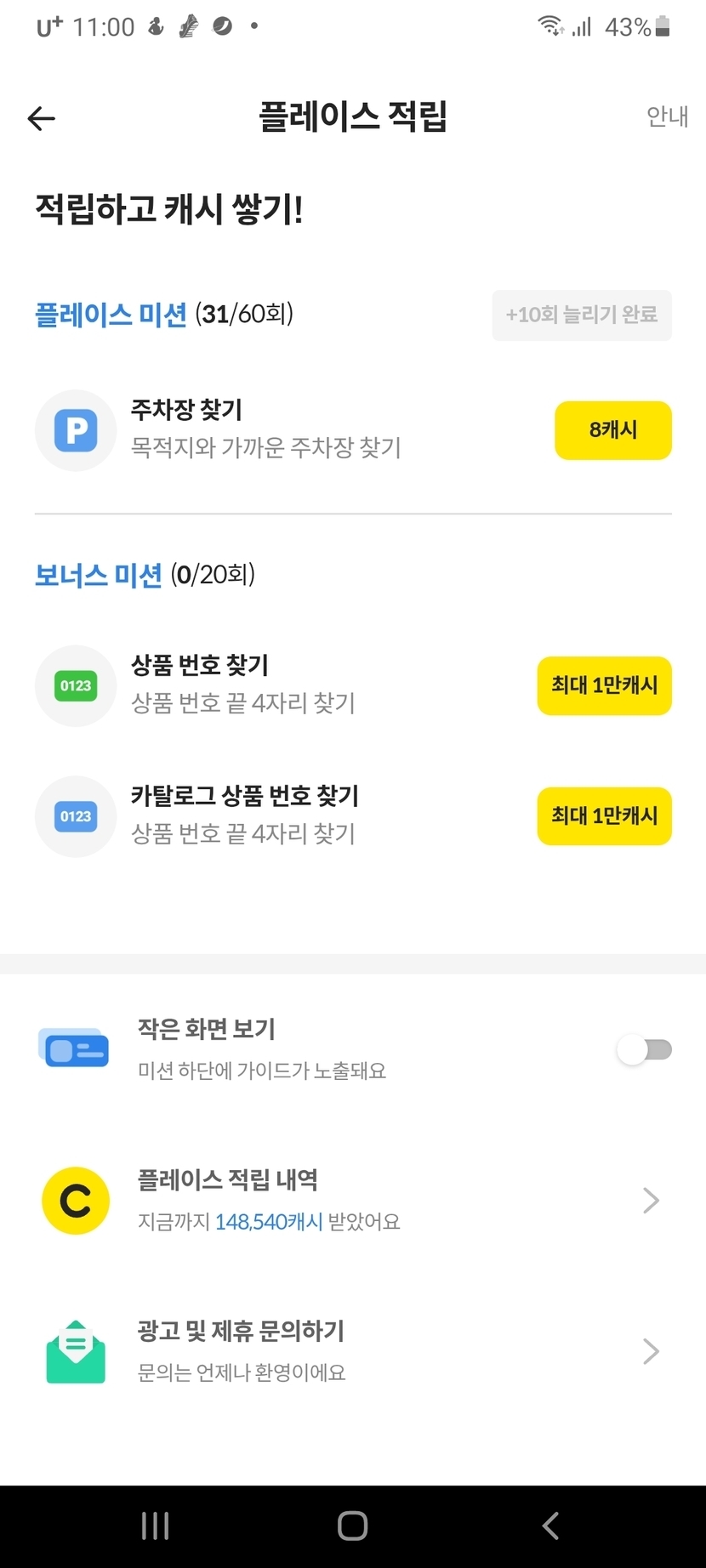The height and width of the screenshot is (1568, 706).
Task: Tap the blue 0123 catalog icon
Action: coord(76,816)
